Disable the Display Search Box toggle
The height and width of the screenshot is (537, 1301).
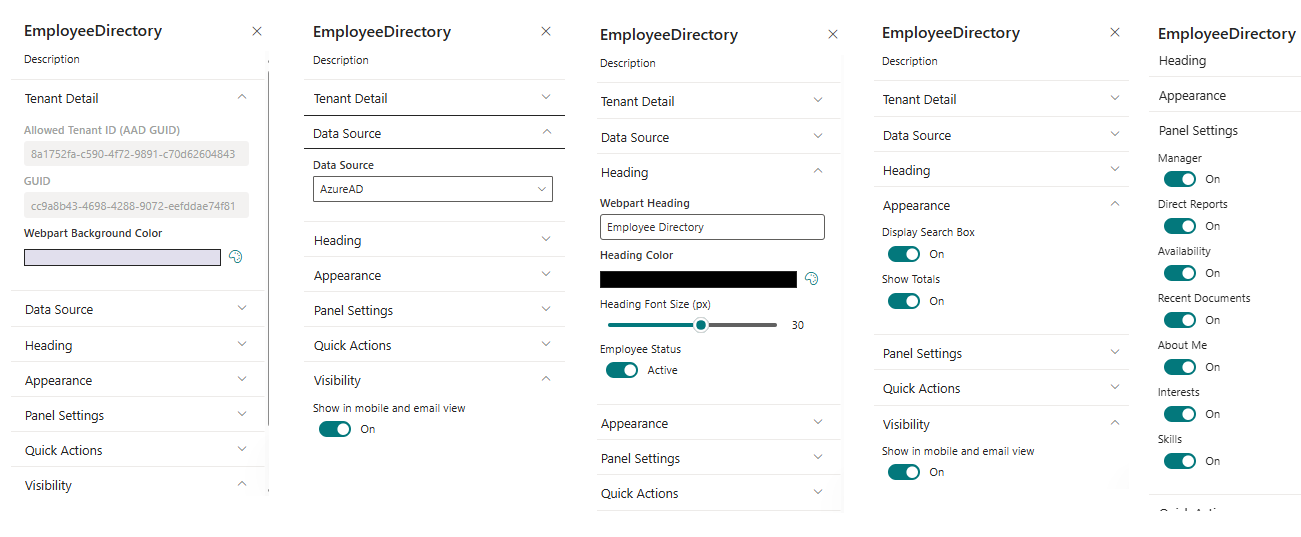click(x=904, y=254)
